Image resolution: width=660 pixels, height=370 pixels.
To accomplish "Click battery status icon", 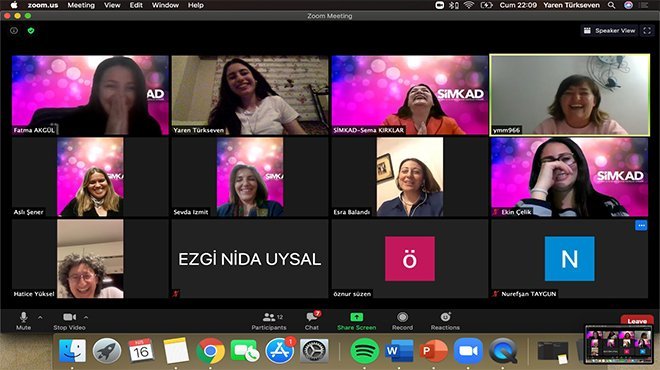I will coord(487,5).
